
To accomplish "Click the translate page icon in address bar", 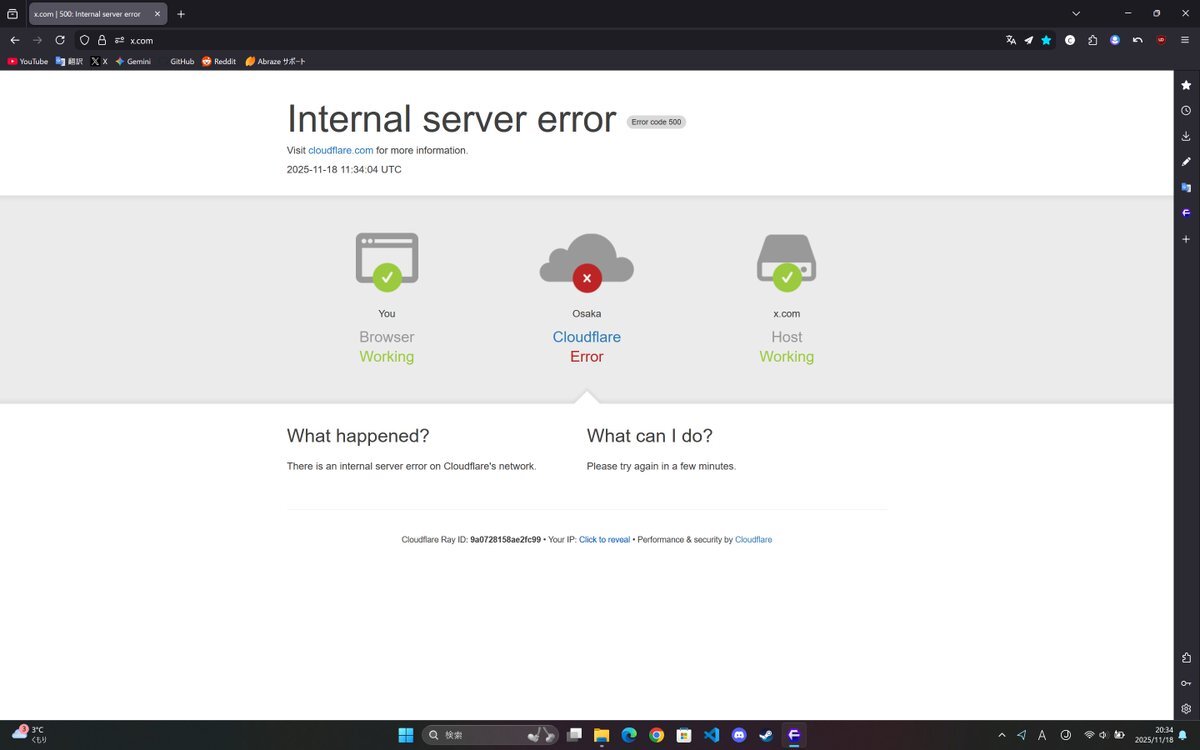I will click(1011, 40).
